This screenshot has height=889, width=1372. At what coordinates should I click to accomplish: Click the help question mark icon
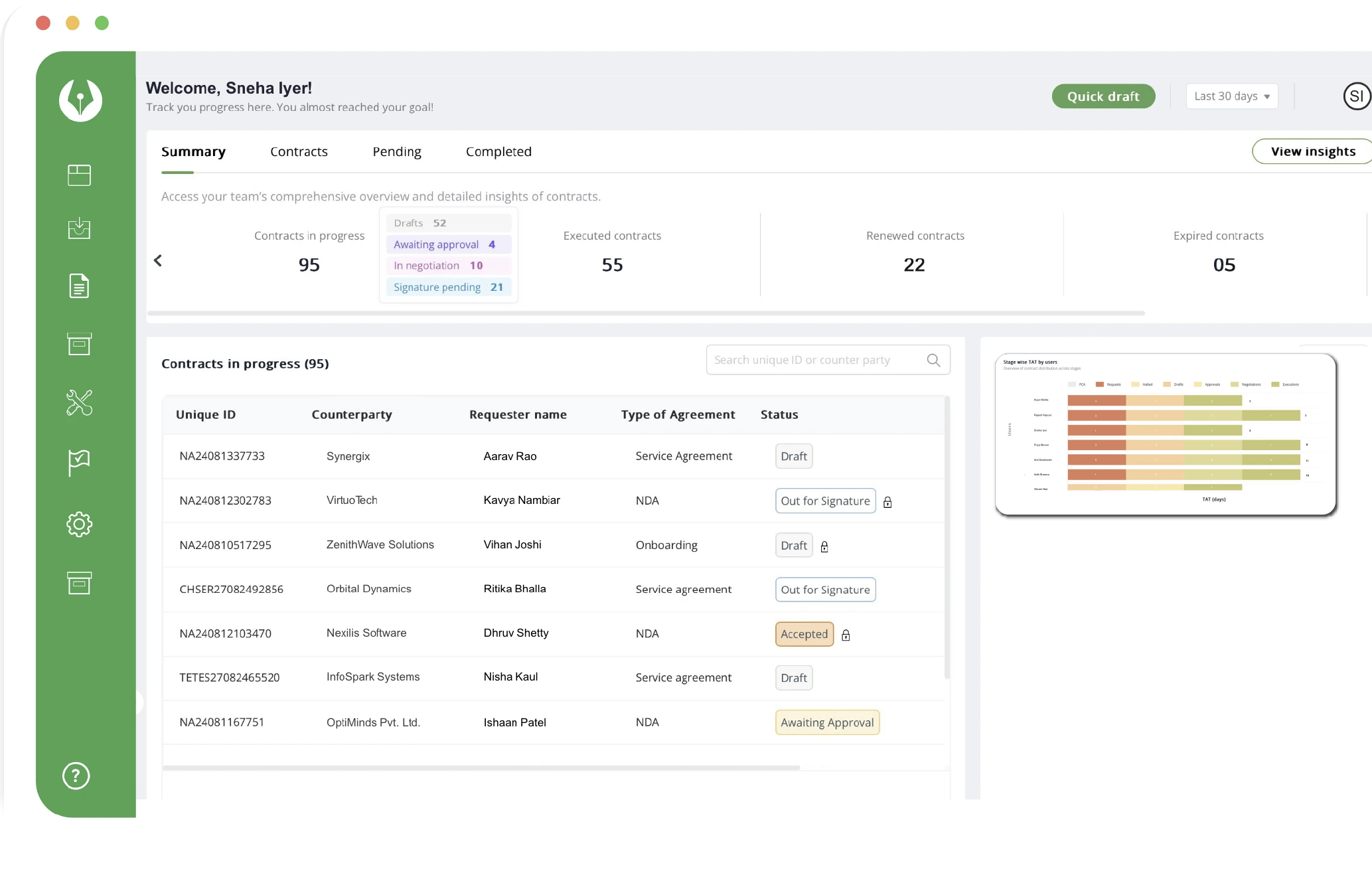76,775
